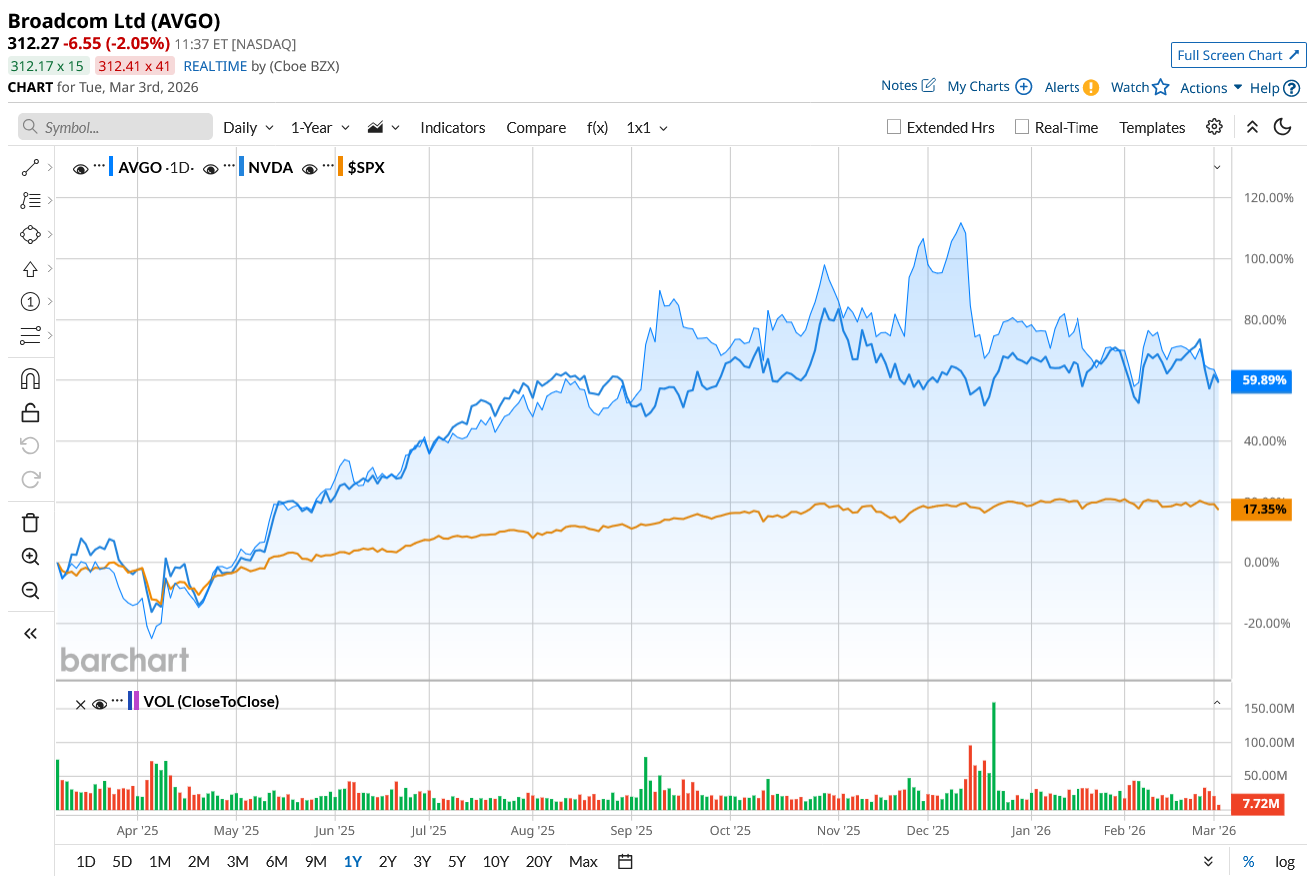Open the AVGO series options ellipsis
Image resolution: width=1308 pixels, height=876 pixels.
point(99,166)
